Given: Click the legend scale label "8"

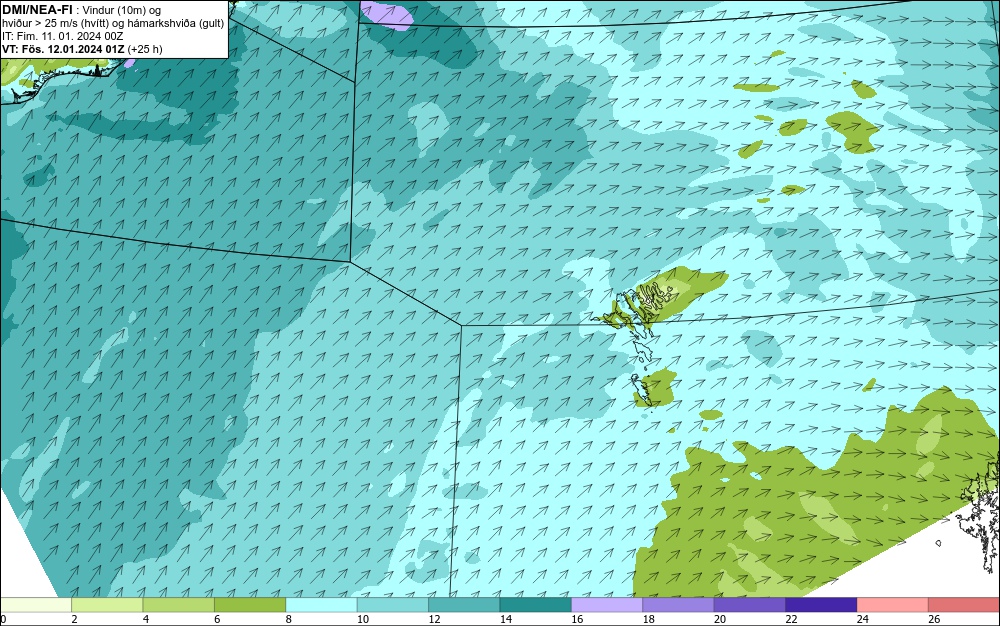Looking at the screenshot, I should coord(289,619).
